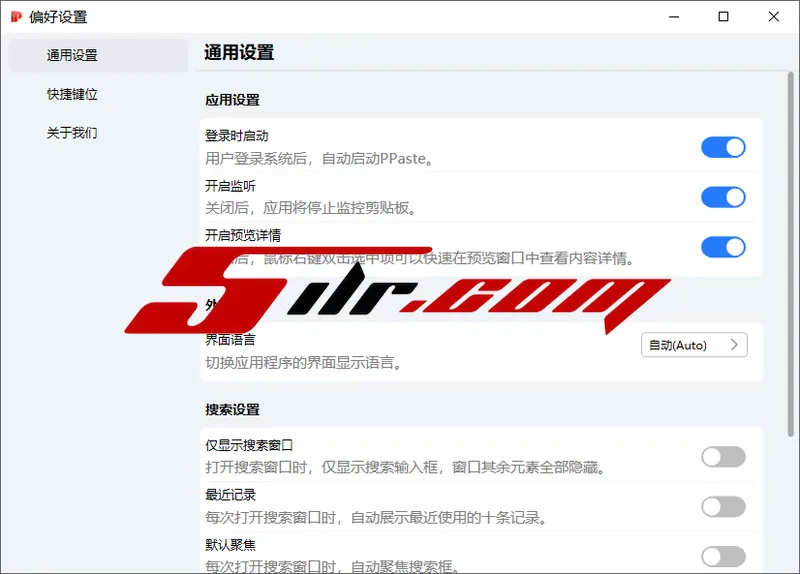800x574 pixels.
Task: Minimize the 偏好设置 window
Action: 674,17
